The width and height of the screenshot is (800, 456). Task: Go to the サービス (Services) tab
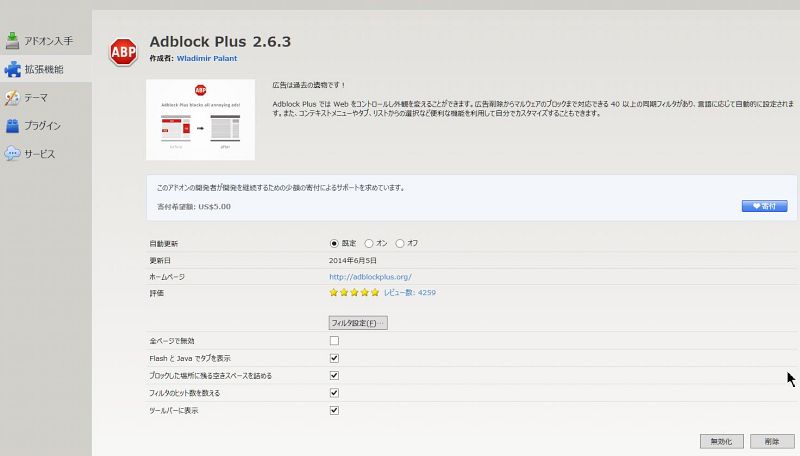45,154
